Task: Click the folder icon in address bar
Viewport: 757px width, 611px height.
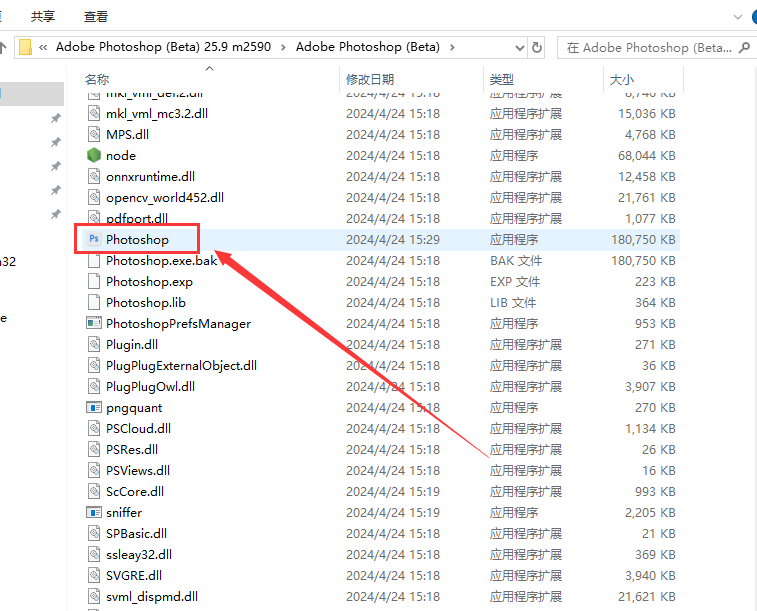Action: point(25,47)
